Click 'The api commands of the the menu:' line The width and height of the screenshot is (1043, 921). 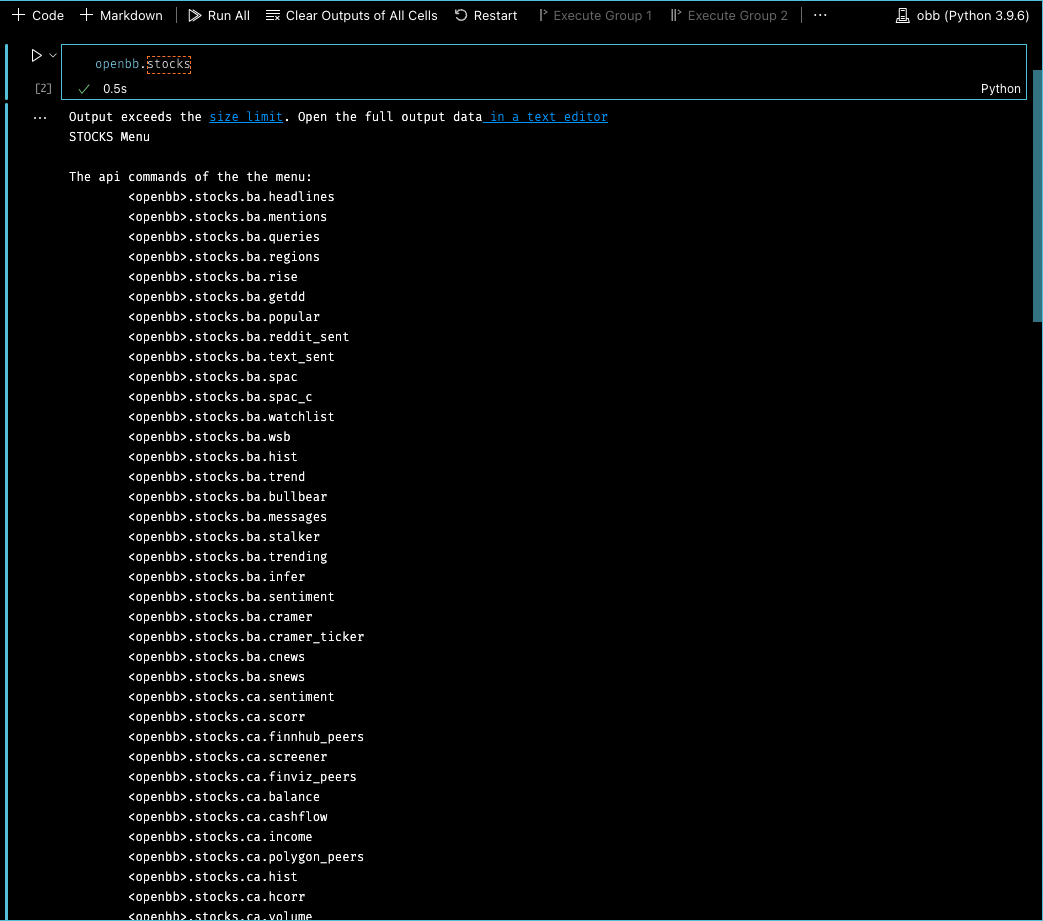190,177
